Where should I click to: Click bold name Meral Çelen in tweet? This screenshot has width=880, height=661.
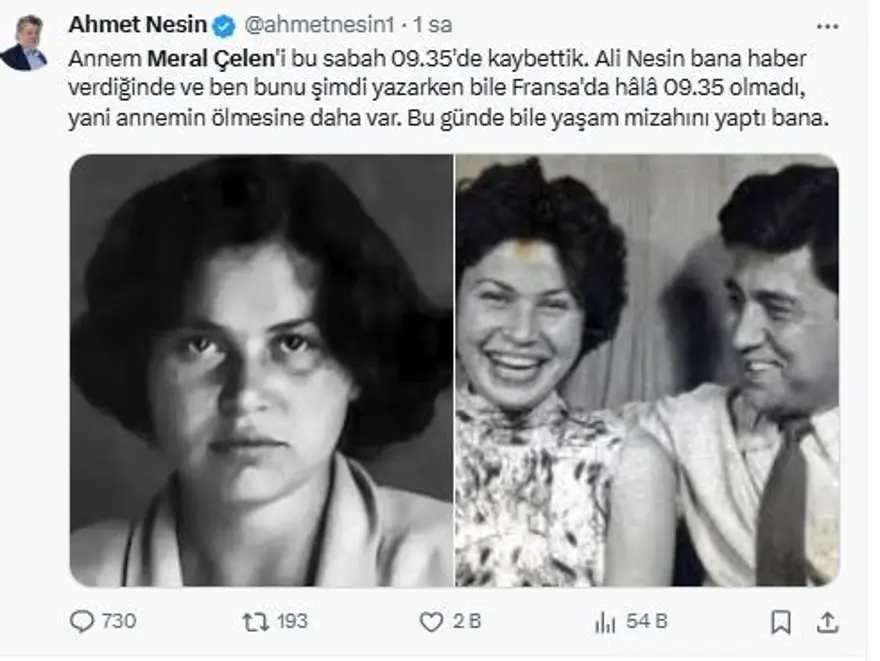pyautogui.click(x=210, y=58)
